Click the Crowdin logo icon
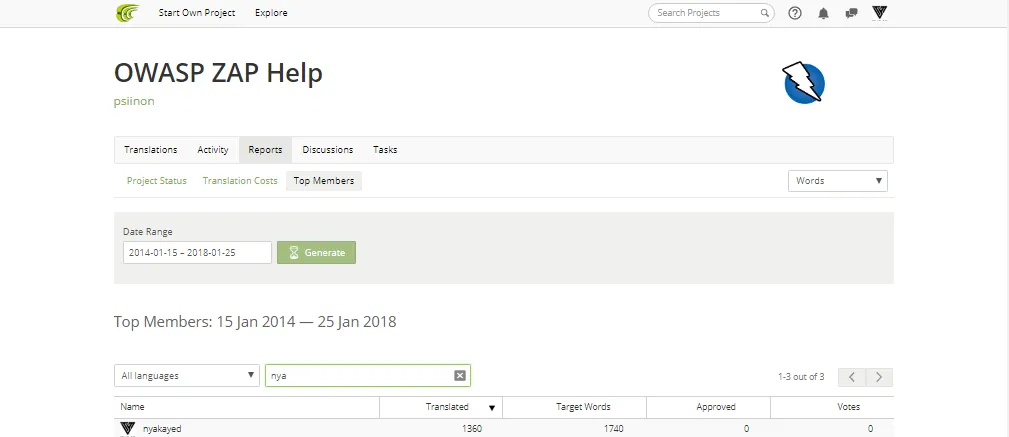Viewport: 1009px width, 437px height. 127,13
